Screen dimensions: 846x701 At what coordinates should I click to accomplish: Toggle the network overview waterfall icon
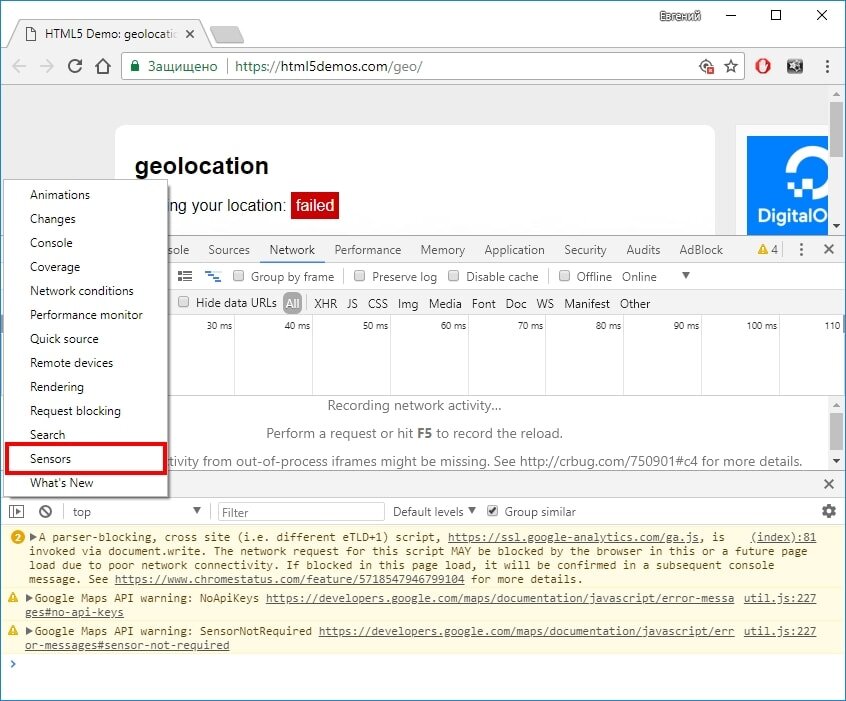click(213, 276)
